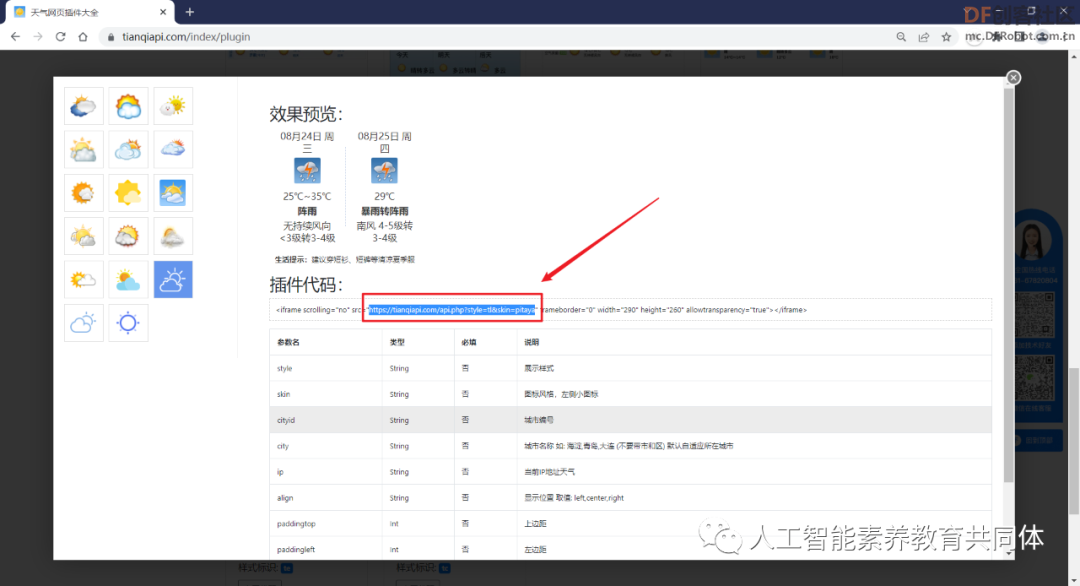This screenshot has height=586, width=1080.
Task: Close the plugin preview popup
Action: tap(1013, 78)
